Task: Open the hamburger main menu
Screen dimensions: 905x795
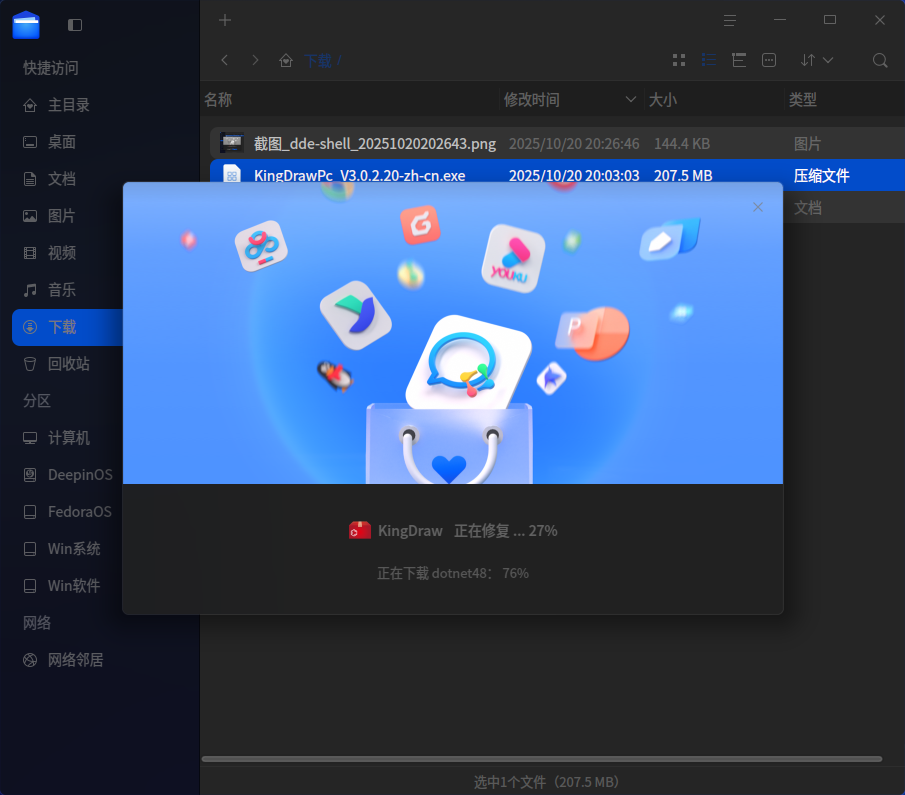Action: click(x=730, y=21)
